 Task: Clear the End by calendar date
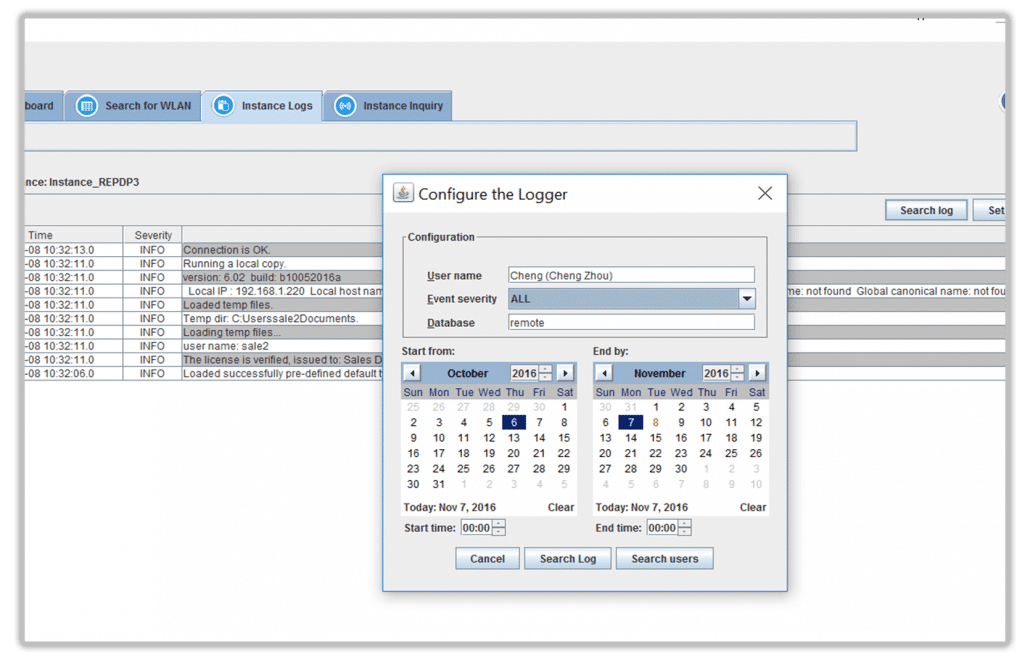(753, 507)
